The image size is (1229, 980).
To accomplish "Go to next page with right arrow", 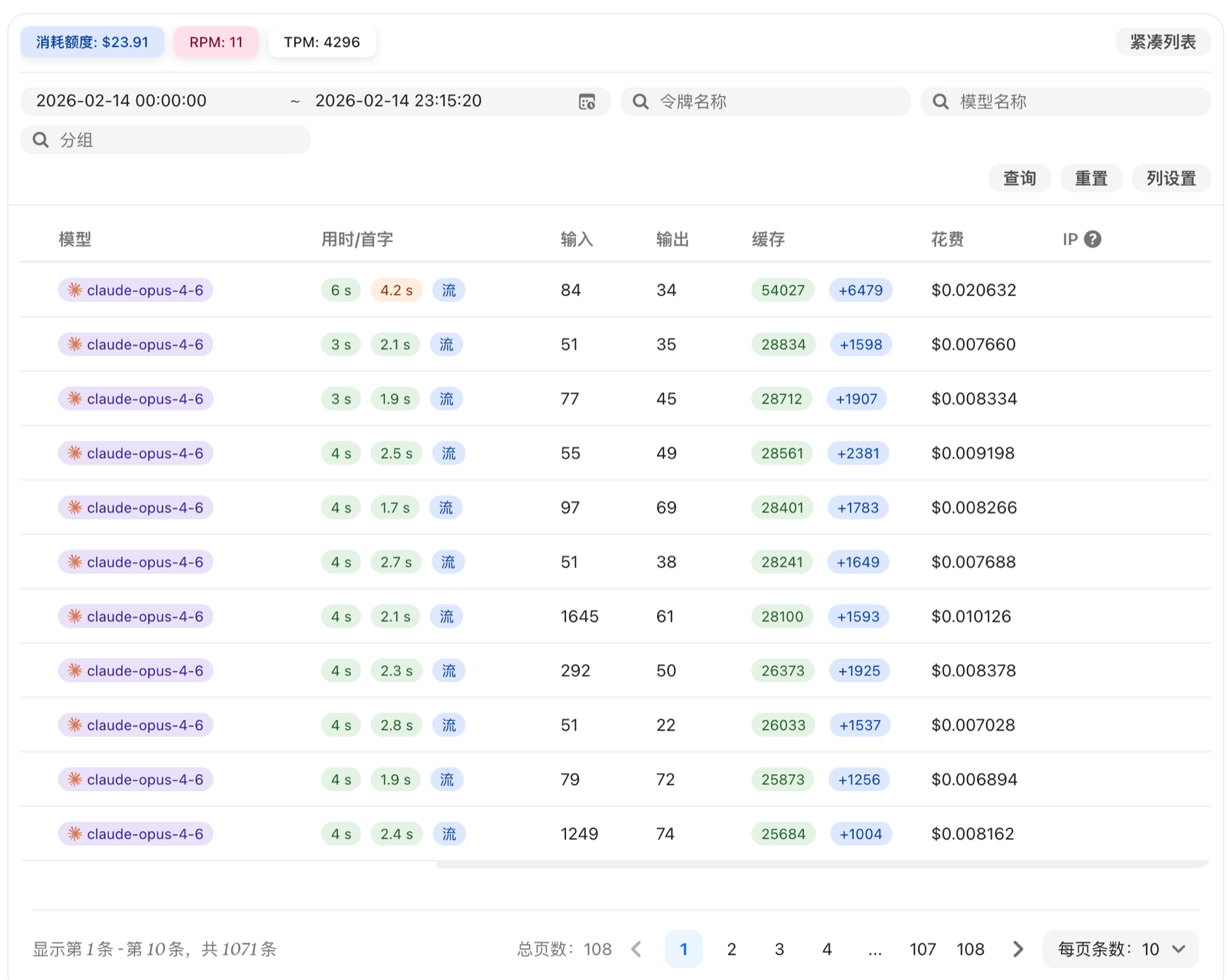I will [x=1017, y=949].
